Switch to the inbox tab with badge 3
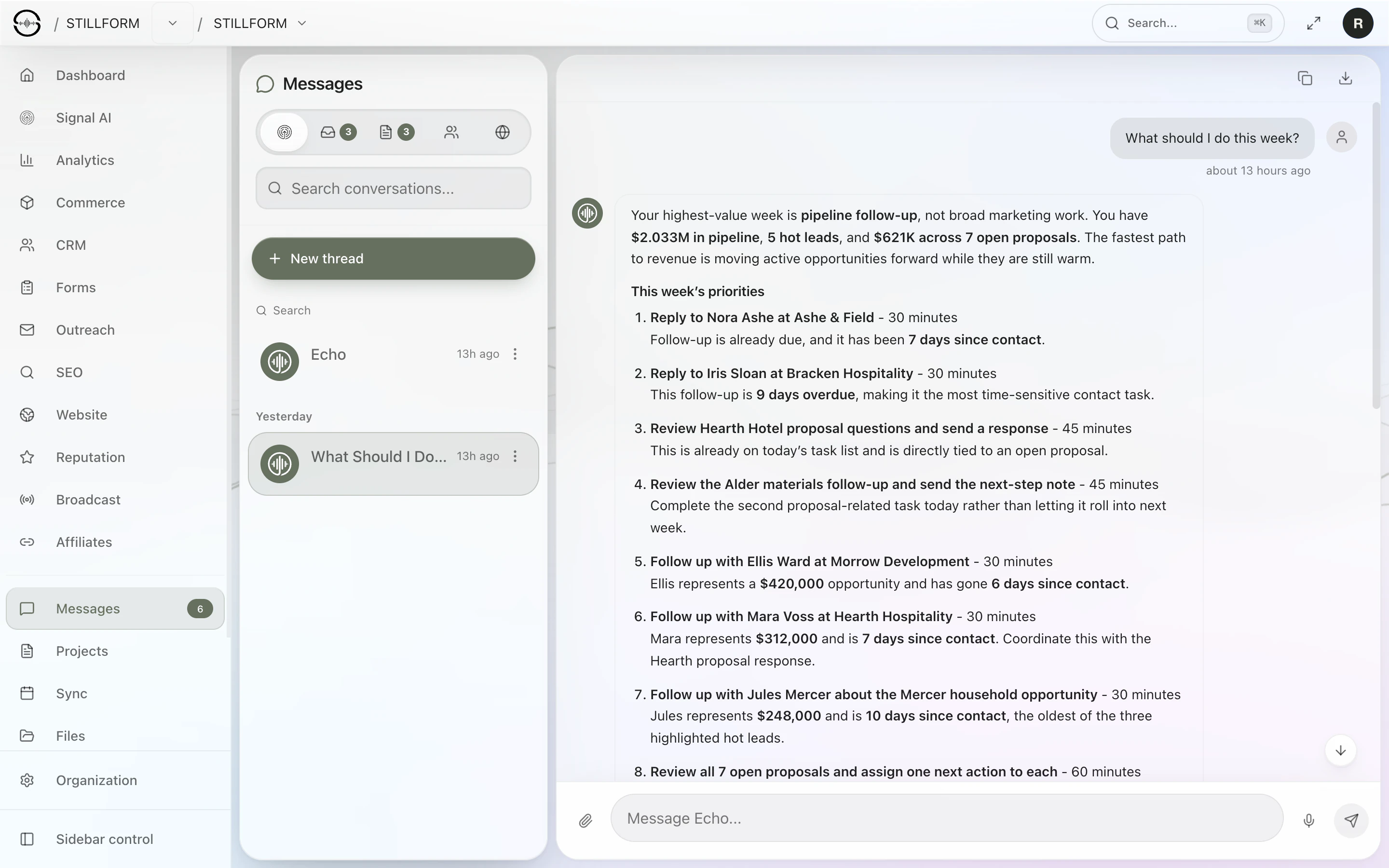Viewport: 1389px width, 868px height. [x=338, y=132]
